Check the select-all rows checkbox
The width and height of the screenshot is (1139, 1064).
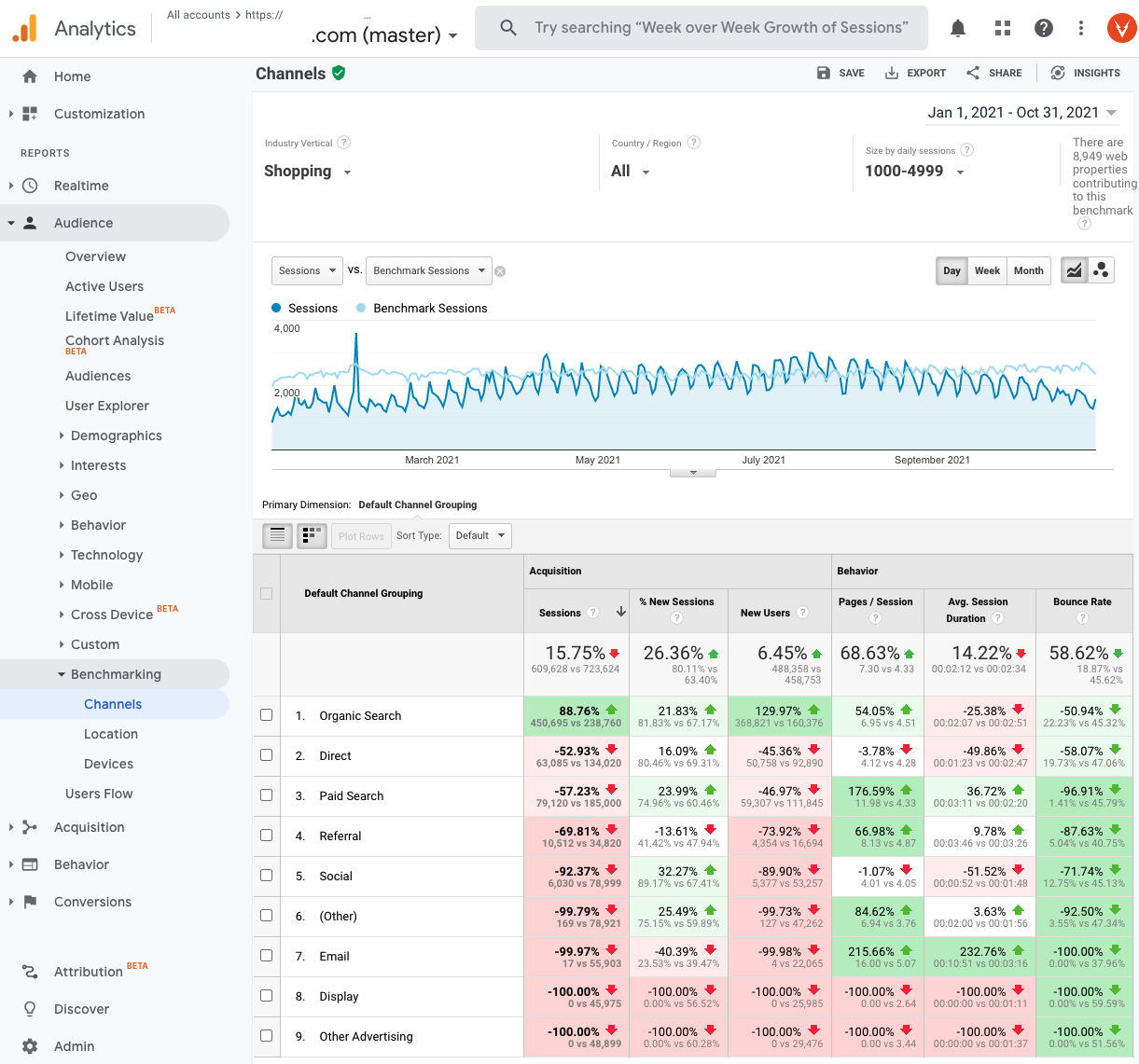(266, 593)
